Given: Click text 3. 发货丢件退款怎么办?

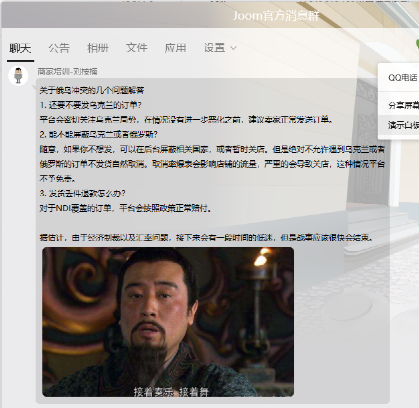Looking at the screenshot, I should pyautogui.click(x=82, y=193).
